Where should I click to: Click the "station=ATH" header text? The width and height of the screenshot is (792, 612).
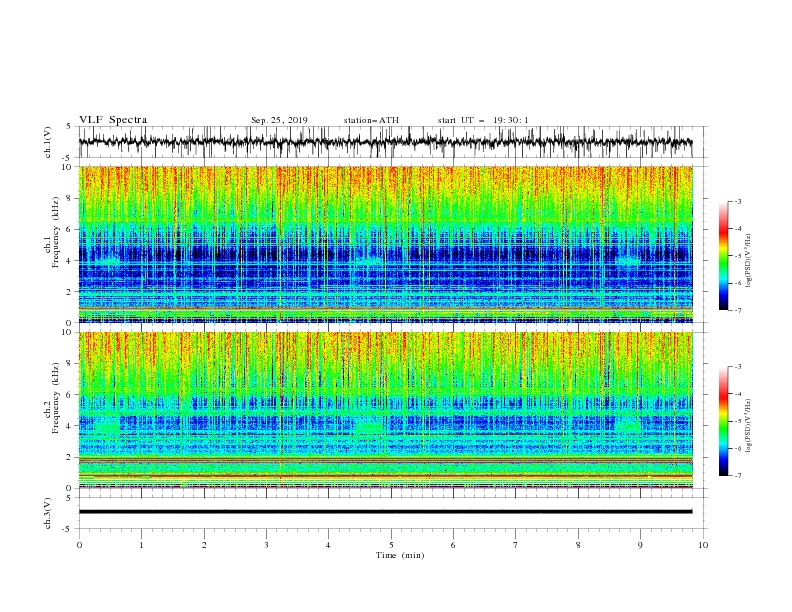[x=371, y=120]
